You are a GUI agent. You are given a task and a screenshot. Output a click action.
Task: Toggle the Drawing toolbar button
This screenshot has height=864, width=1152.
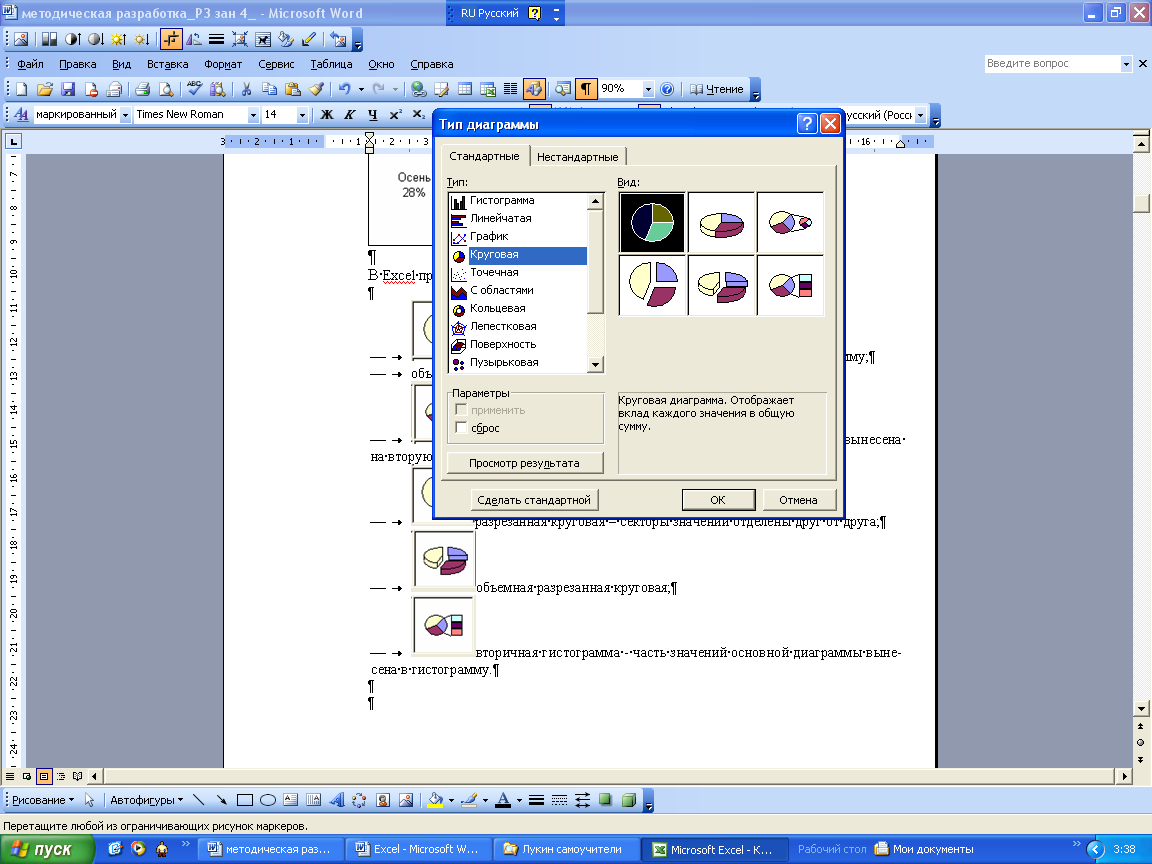click(x=534, y=89)
